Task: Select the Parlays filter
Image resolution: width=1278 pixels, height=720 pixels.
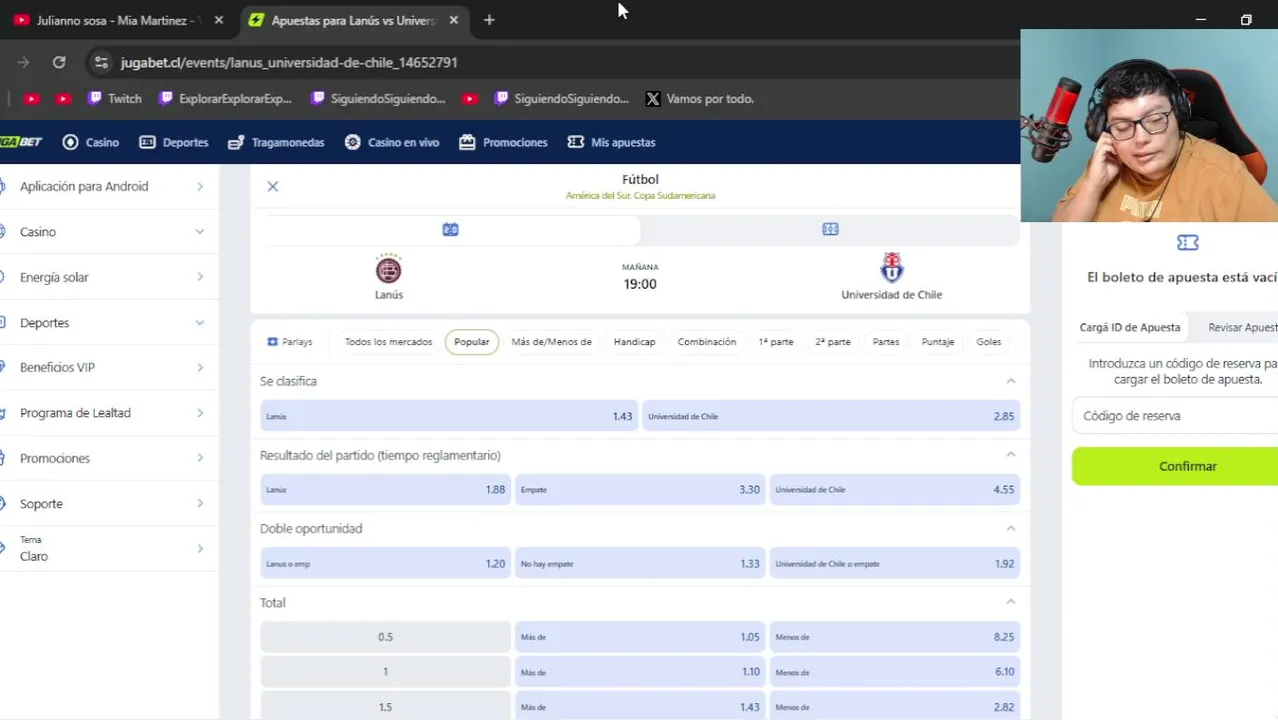Action: (x=290, y=342)
